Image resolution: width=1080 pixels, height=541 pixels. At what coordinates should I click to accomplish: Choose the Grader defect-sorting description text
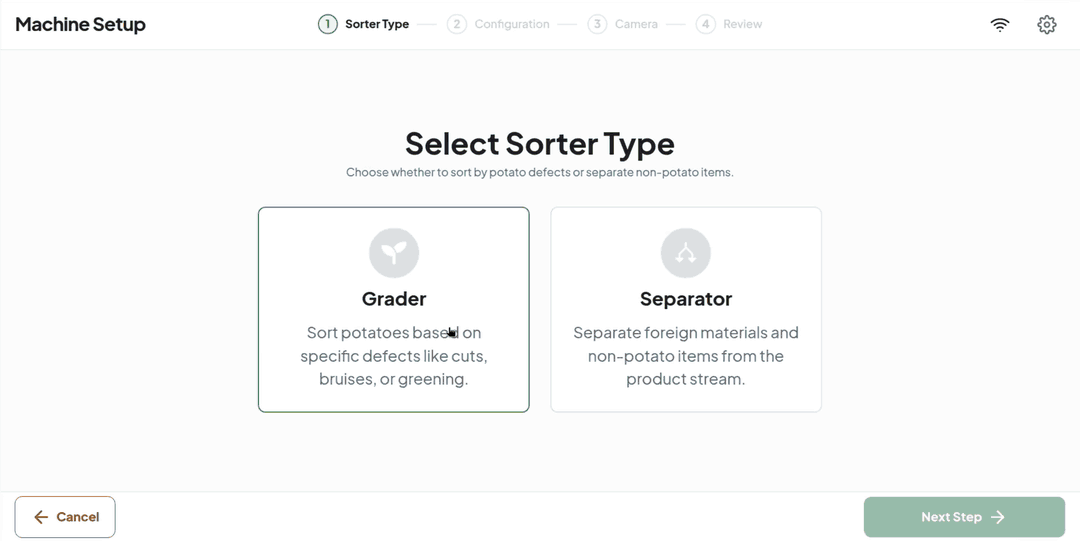pos(394,356)
